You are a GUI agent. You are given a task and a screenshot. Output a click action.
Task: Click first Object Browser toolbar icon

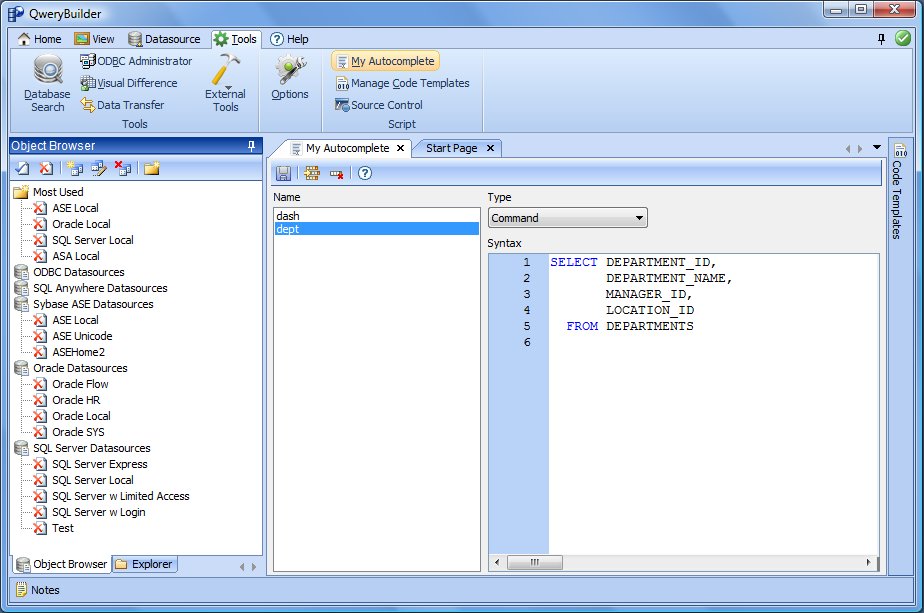(22, 169)
